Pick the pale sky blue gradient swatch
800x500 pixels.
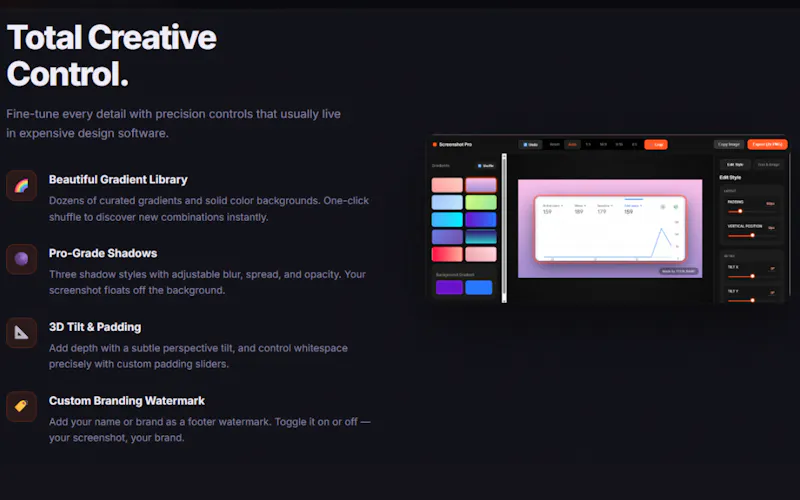coord(447,202)
